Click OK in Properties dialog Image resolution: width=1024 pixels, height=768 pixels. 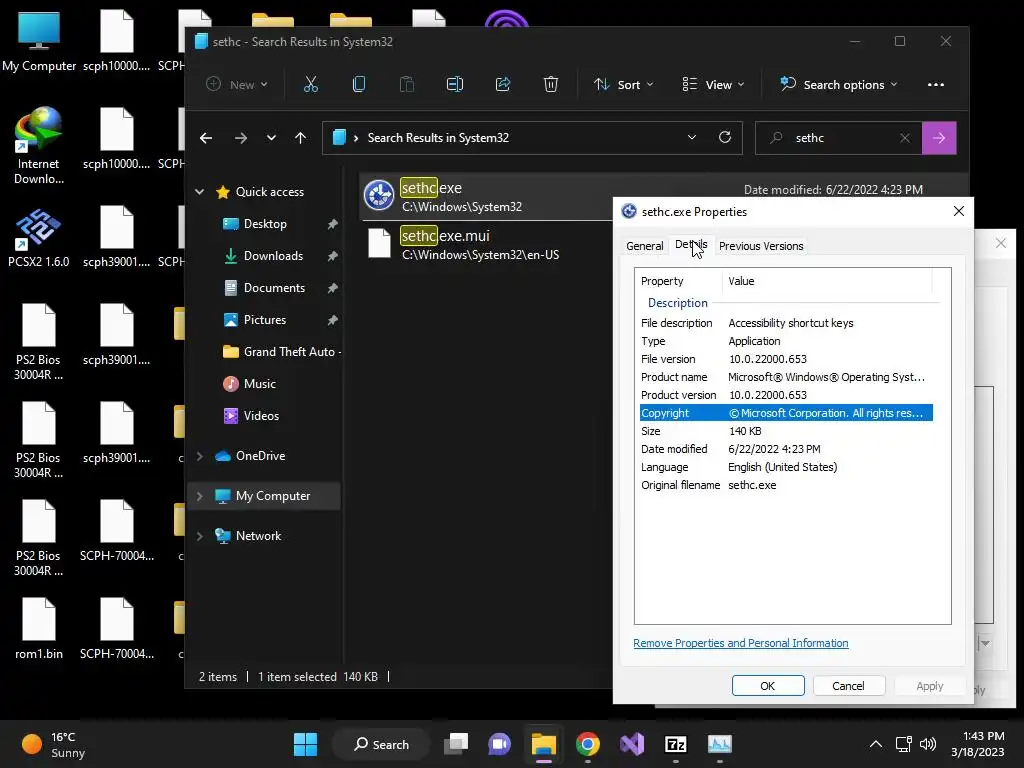pyautogui.click(x=768, y=686)
